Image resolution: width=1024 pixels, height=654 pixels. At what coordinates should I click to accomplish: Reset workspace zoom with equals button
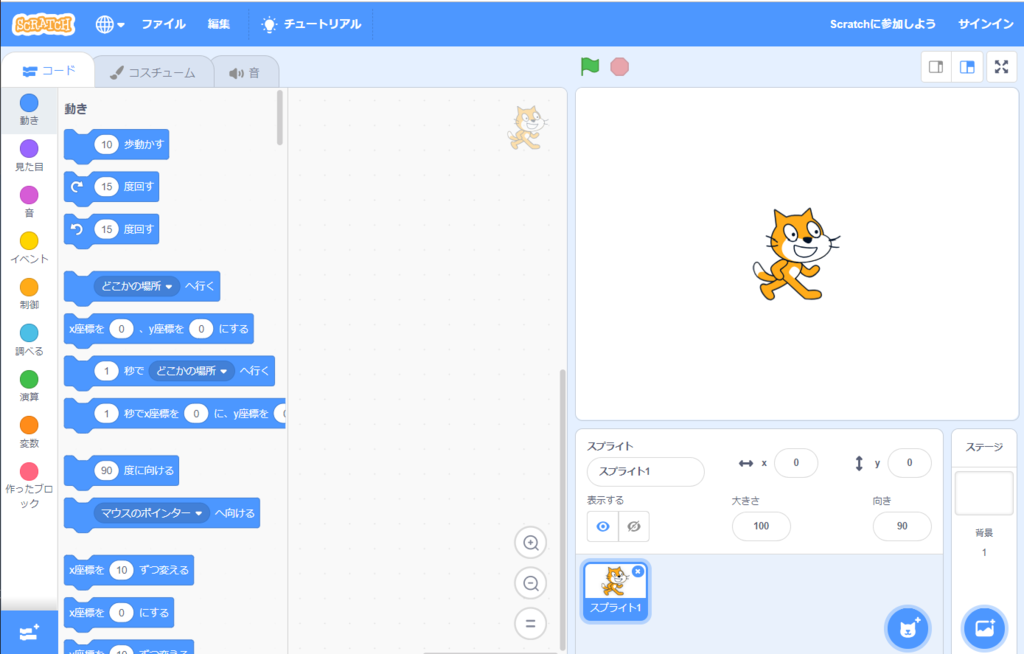(531, 624)
